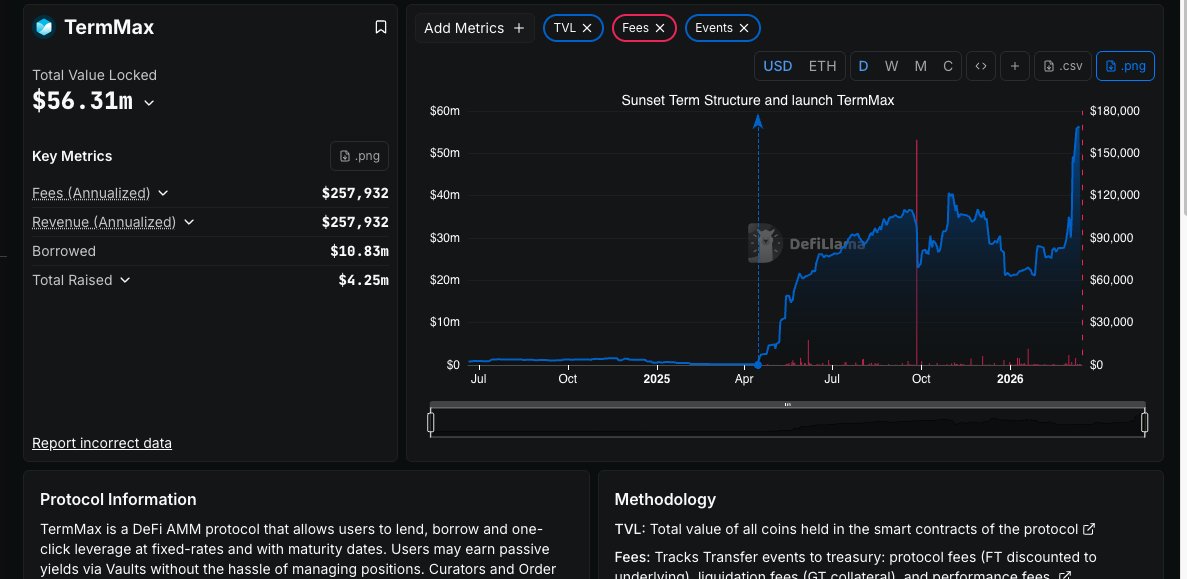Export Key Metrics as .png
The image size is (1187, 579).
click(359, 156)
